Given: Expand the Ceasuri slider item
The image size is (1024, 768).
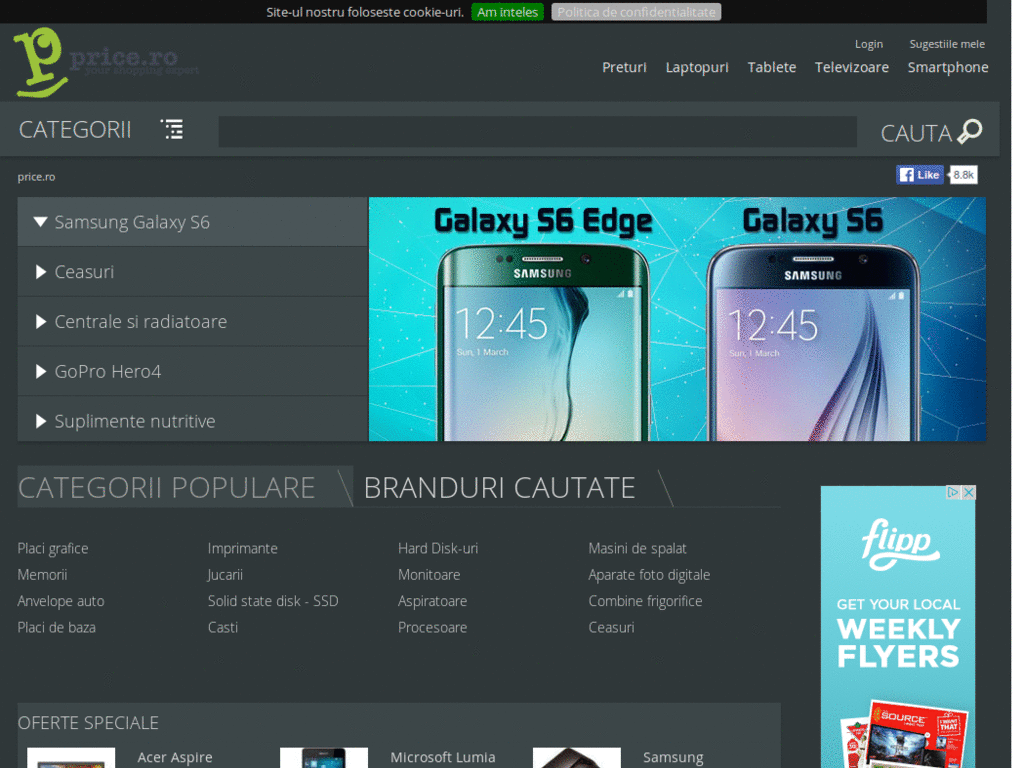Looking at the screenshot, I should 193,272.
